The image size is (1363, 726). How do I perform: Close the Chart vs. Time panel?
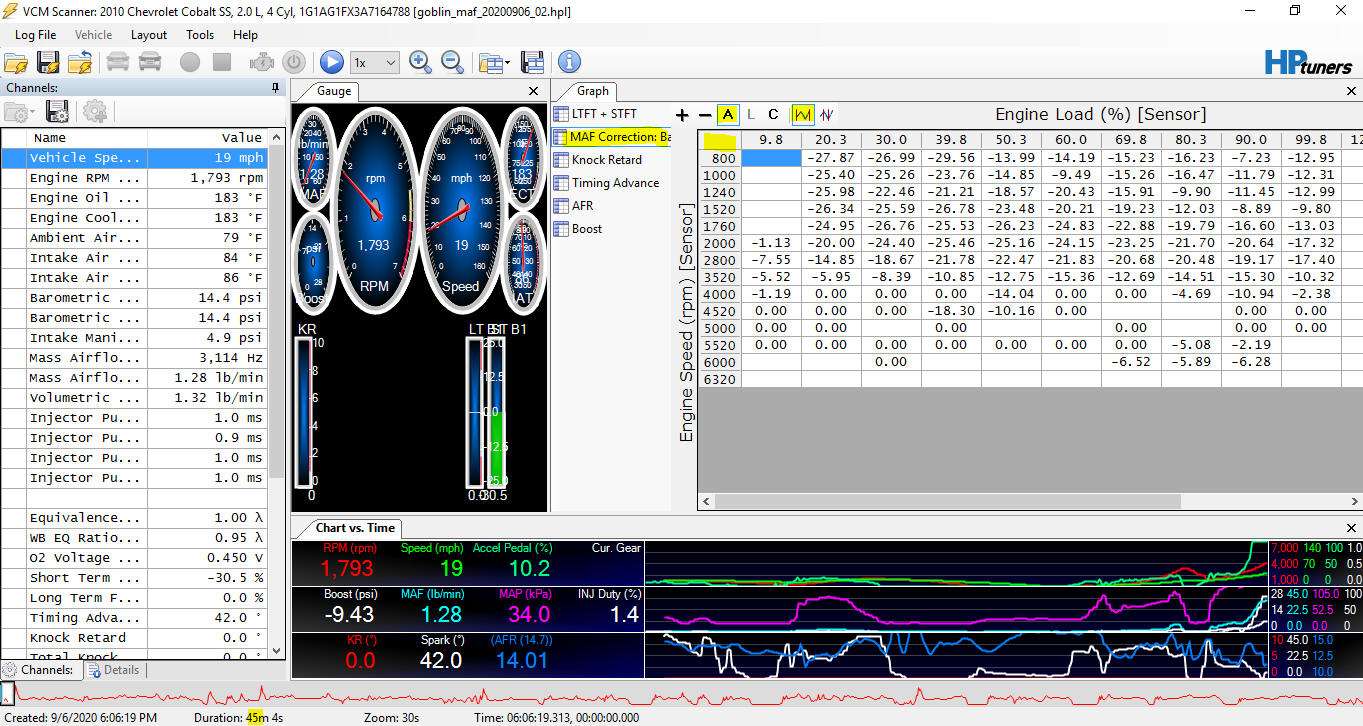(x=1349, y=527)
